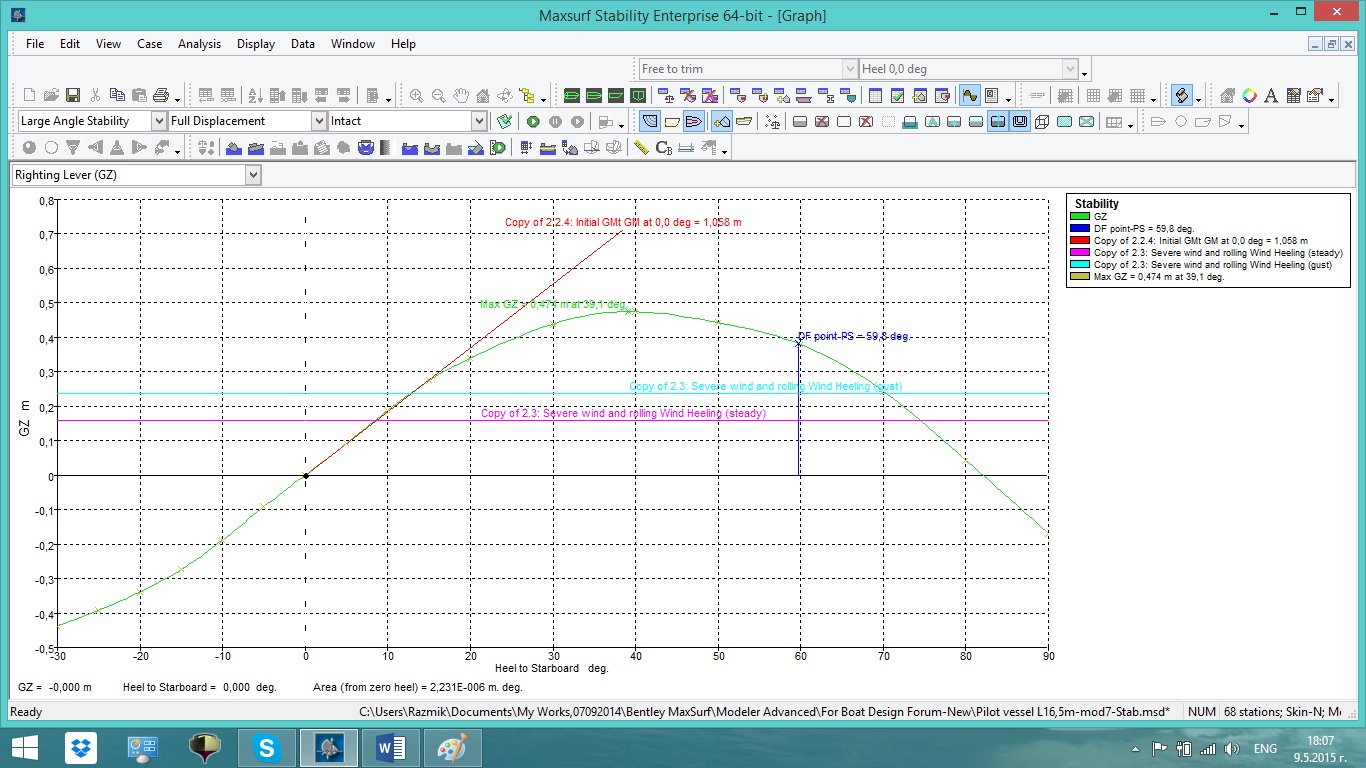This screenshot has height=768, width=1366.
Task: Click the Save floppy disk icon
Action: pyautogui.click(x=73, y=96)
